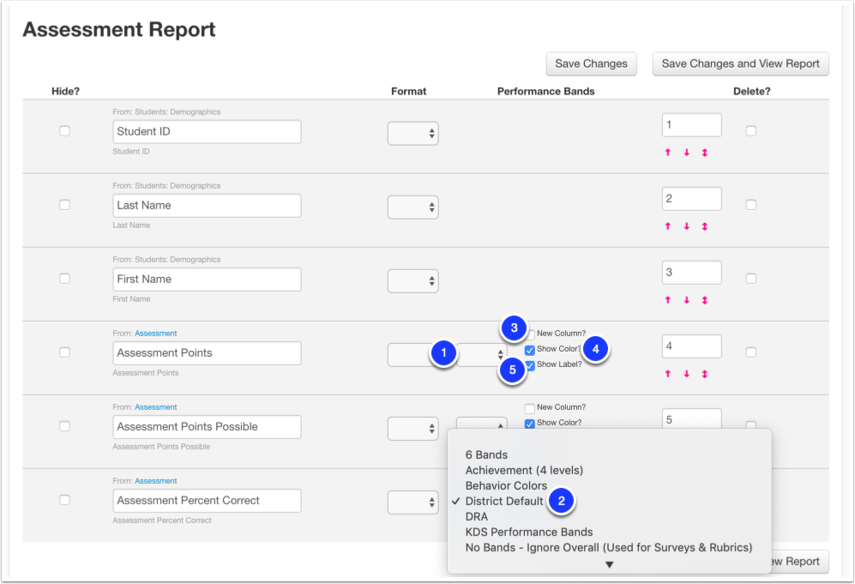Image resolution: width=855 pixels, height=584 pixels.
Task: Move the Student ID row up
Action: click(x=668, y=152)
